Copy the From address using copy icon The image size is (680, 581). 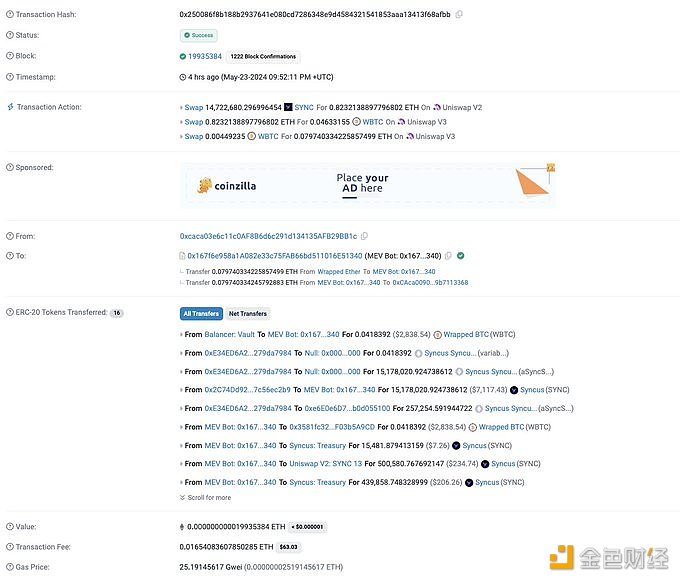pos(364,236)
